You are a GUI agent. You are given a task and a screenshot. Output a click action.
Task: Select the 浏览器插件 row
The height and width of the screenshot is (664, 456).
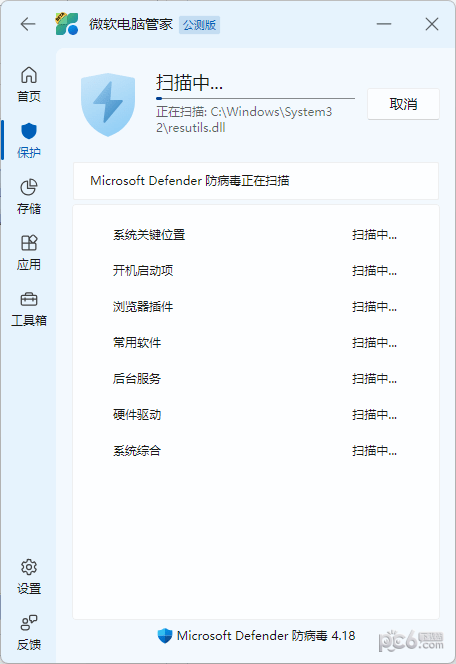[x=256, y=307]
